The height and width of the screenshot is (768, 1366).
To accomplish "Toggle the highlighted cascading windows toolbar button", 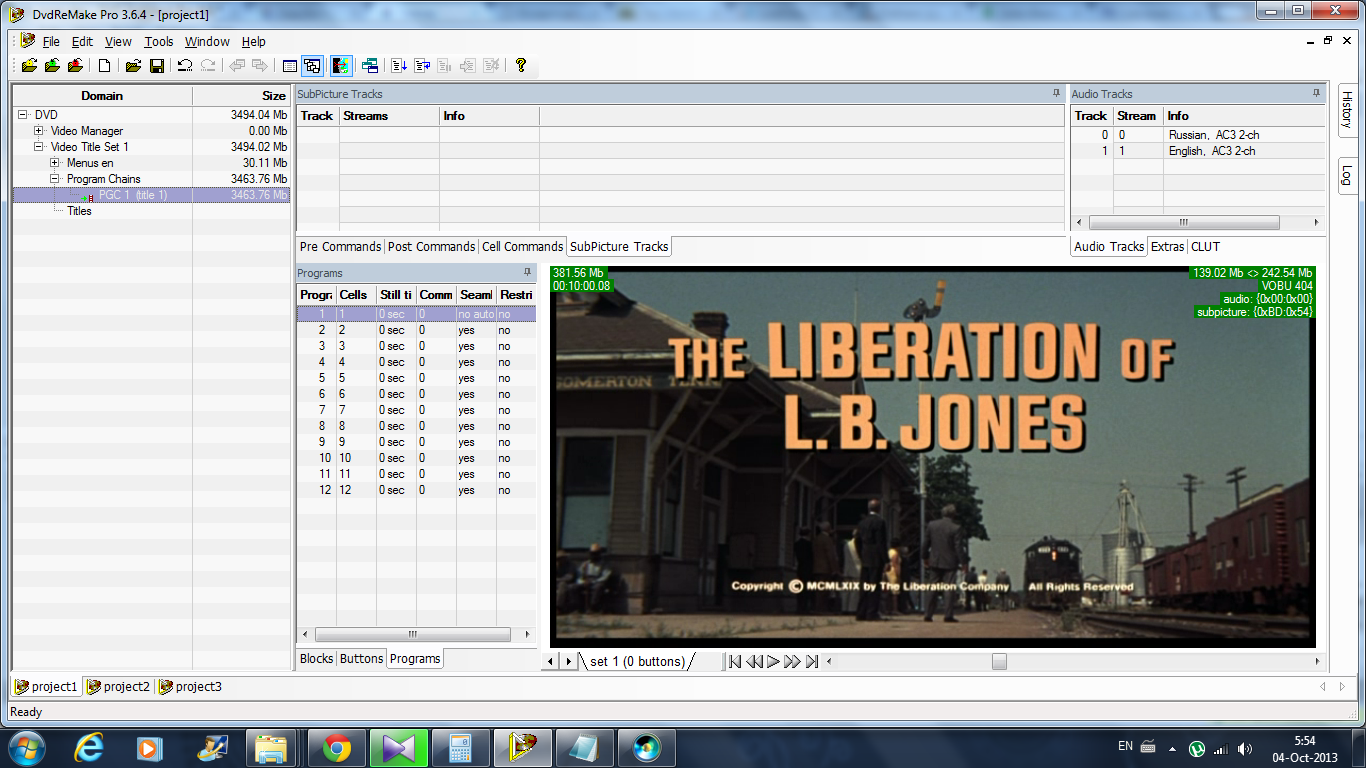I will click(312, 66).
